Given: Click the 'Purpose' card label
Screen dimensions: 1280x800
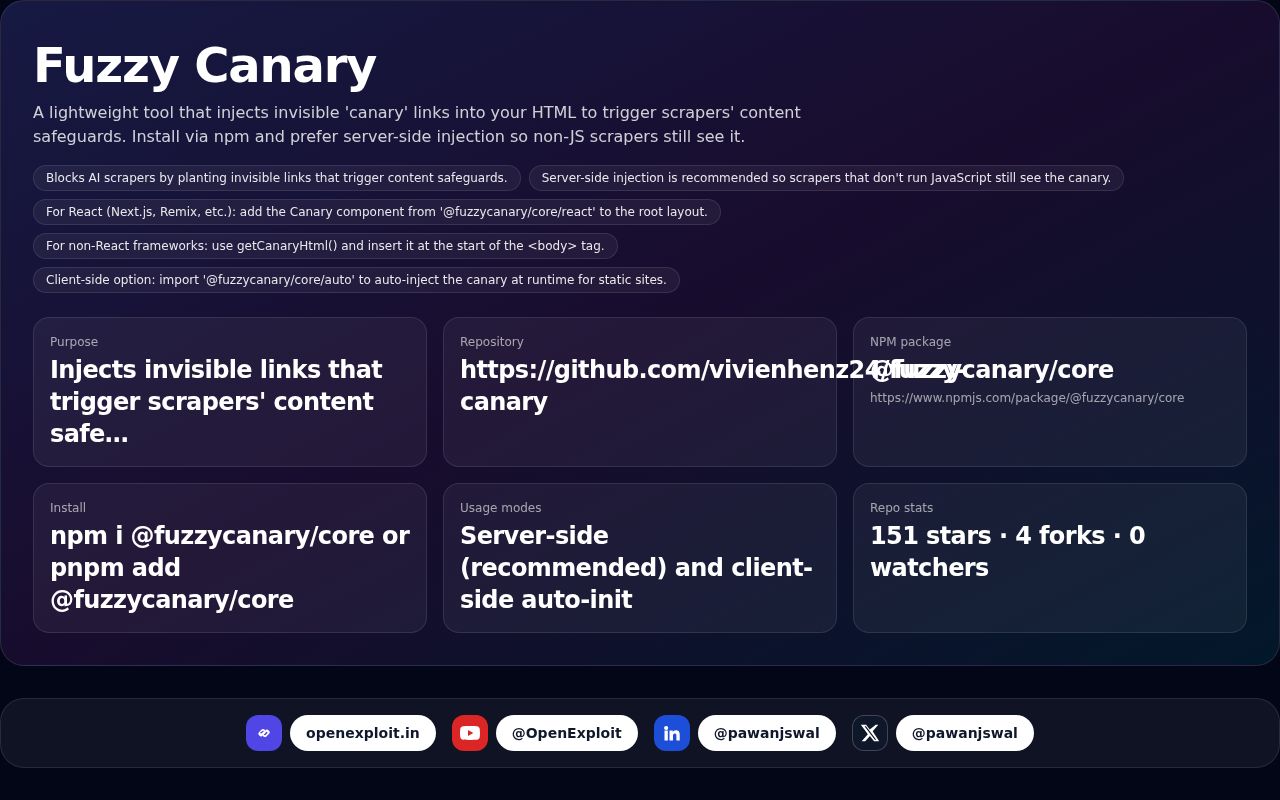Looking at the screenshot, I should tap(74, 342).
